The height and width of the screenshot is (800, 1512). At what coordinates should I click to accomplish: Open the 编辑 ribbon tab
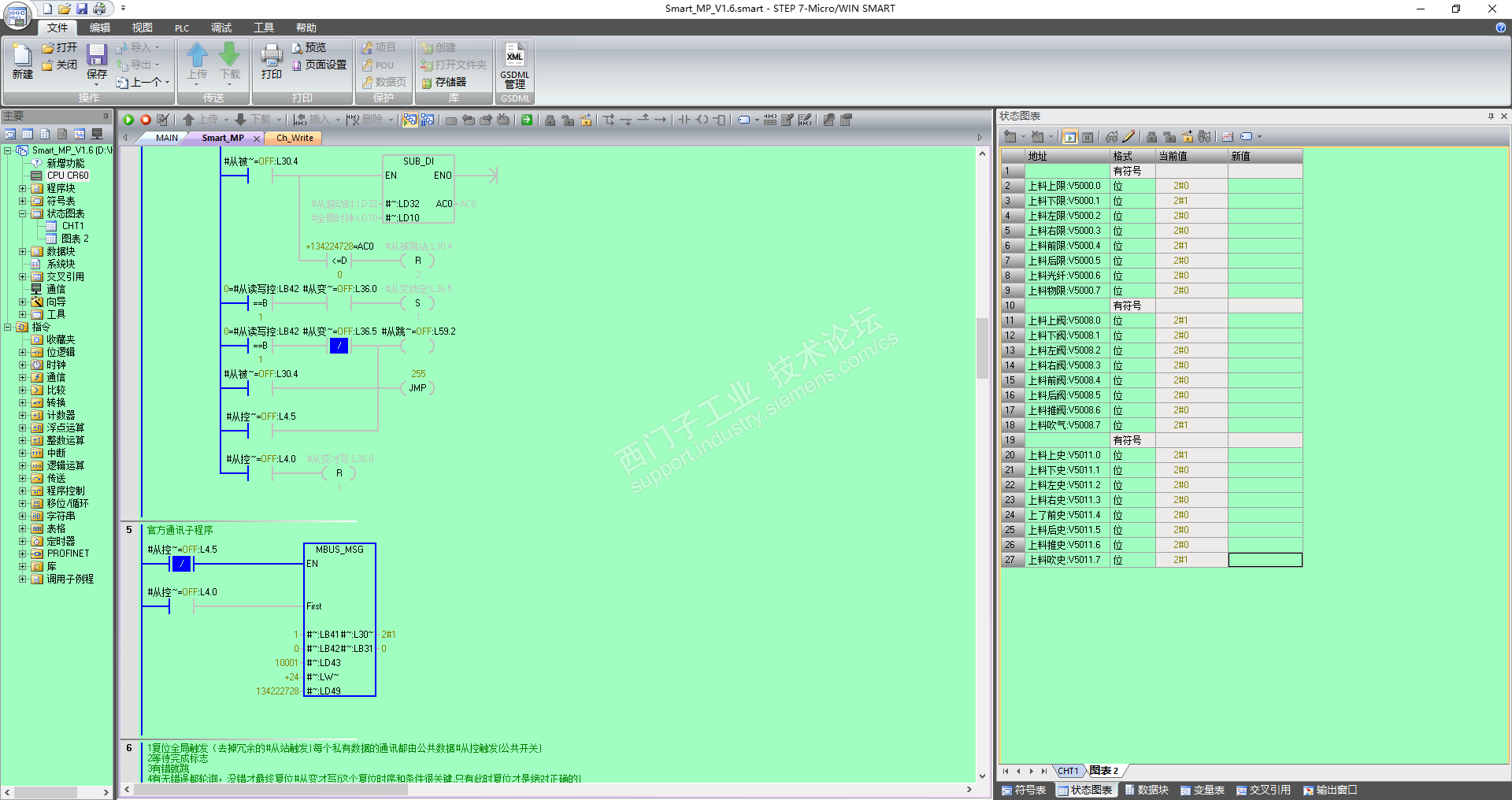coord(100,28)
